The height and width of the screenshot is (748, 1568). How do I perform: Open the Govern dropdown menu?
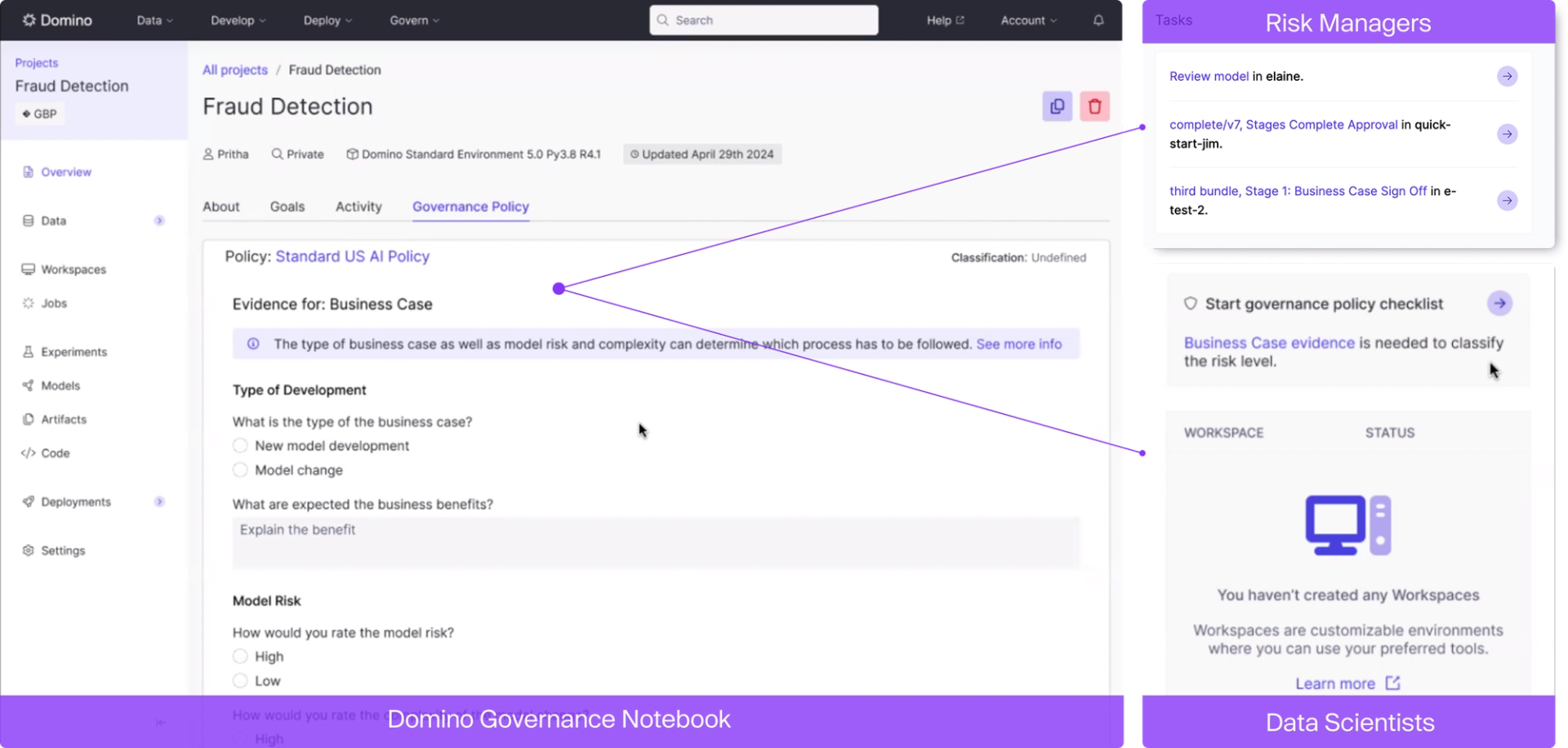(414, 20)
